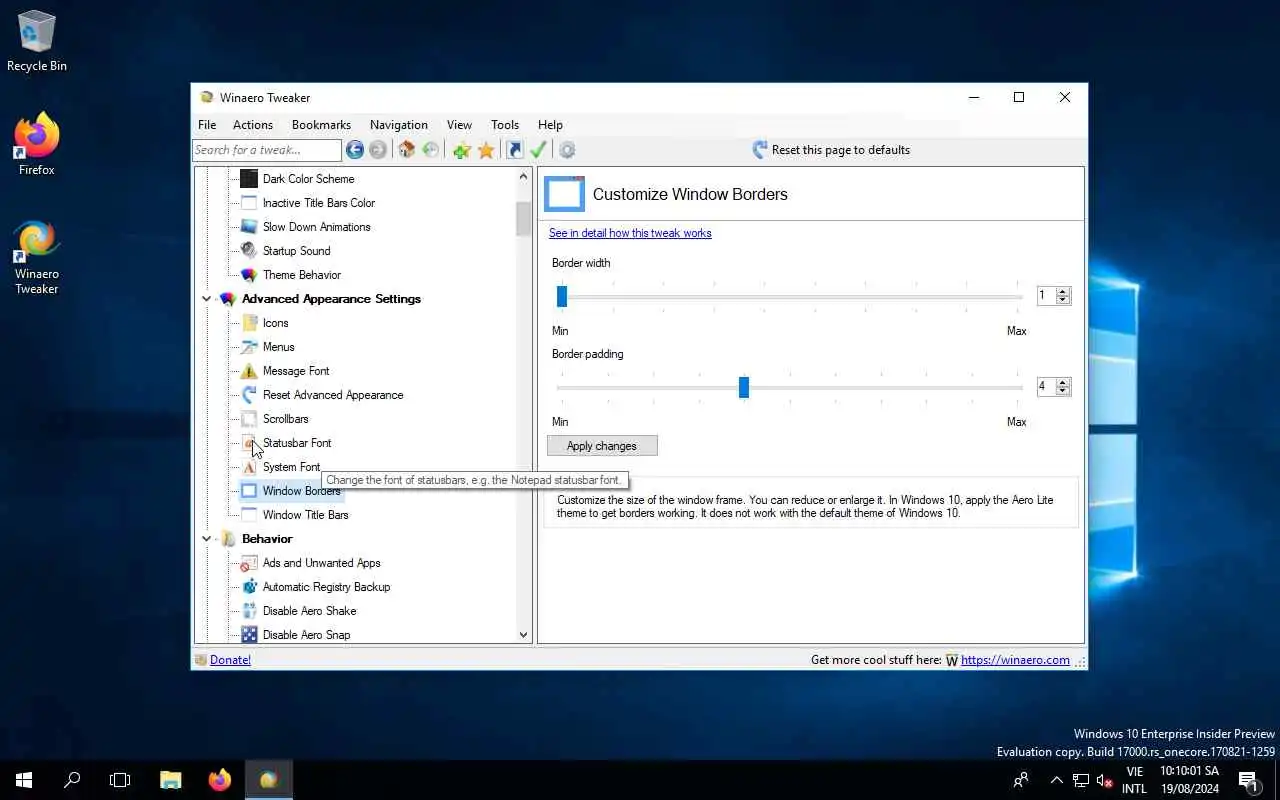Click the Scrollbars item icon
Viewport: 1280px width, 800px height.
click(x=249, y=419)
